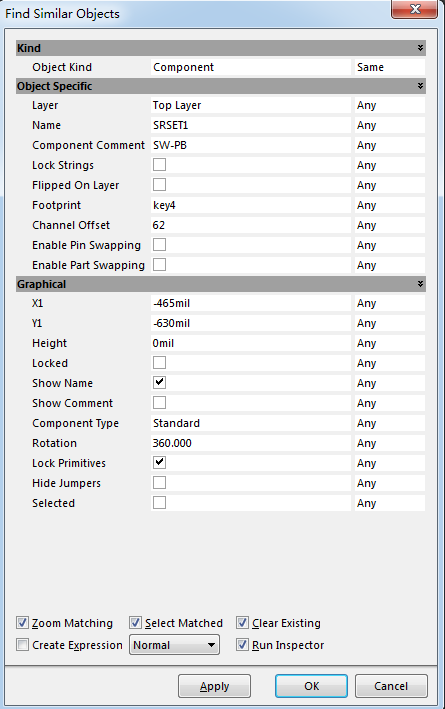Set Lock Primitives match criterion Any
This screenshot has height=709, width=445.
click(389, 463)
